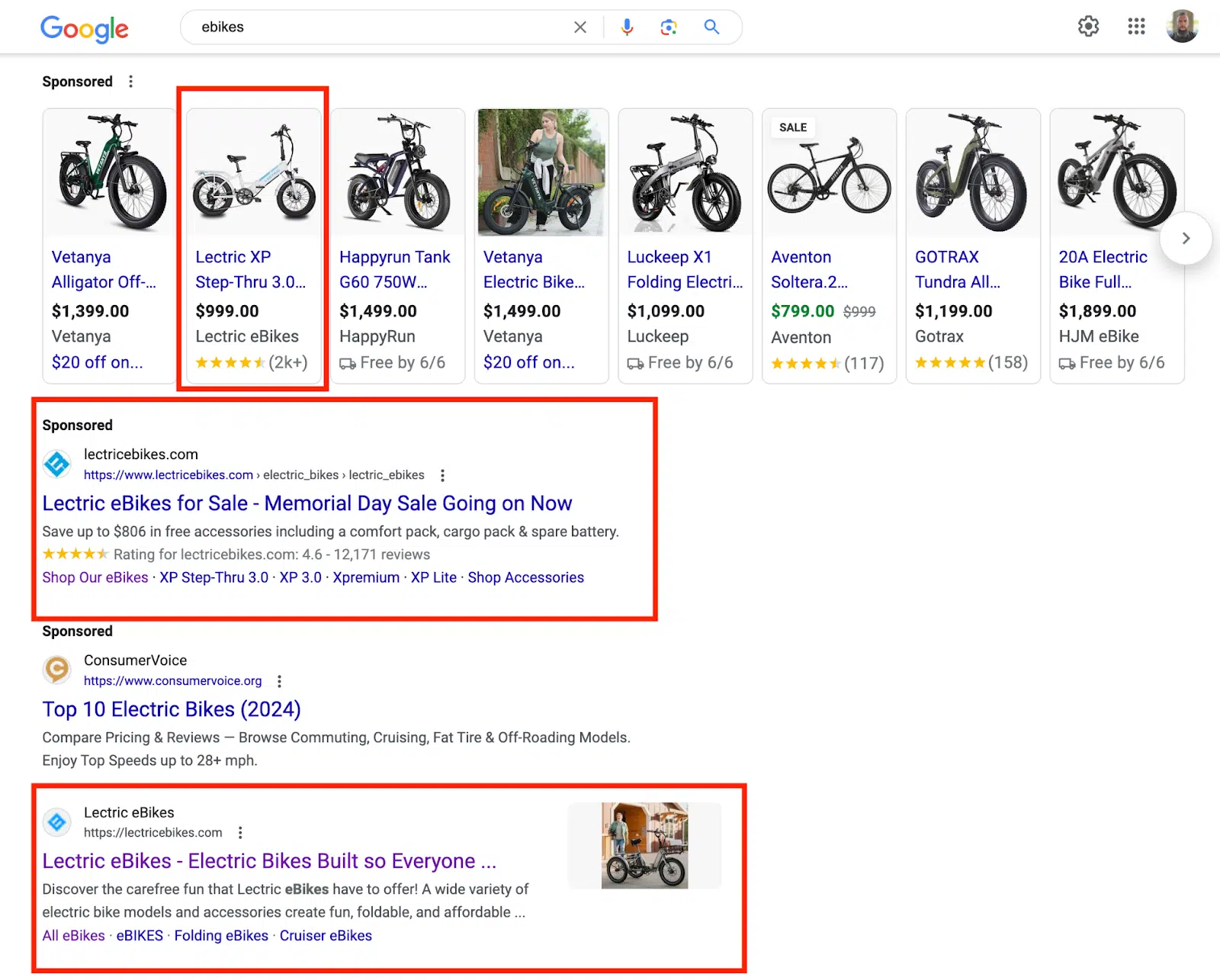Clear the search box with X icon

(x=580, y=27)
